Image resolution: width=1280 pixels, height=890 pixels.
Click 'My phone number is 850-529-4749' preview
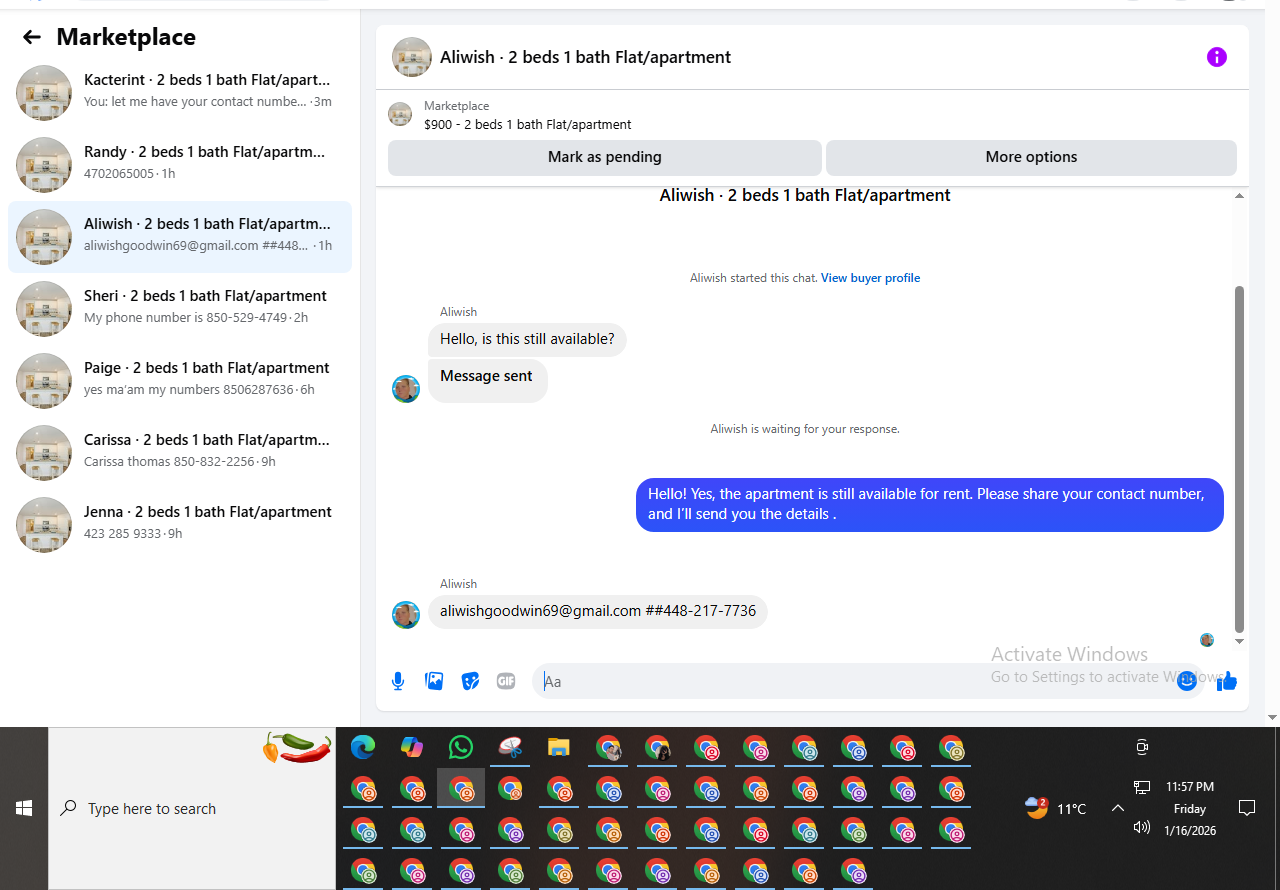point(185,318)
